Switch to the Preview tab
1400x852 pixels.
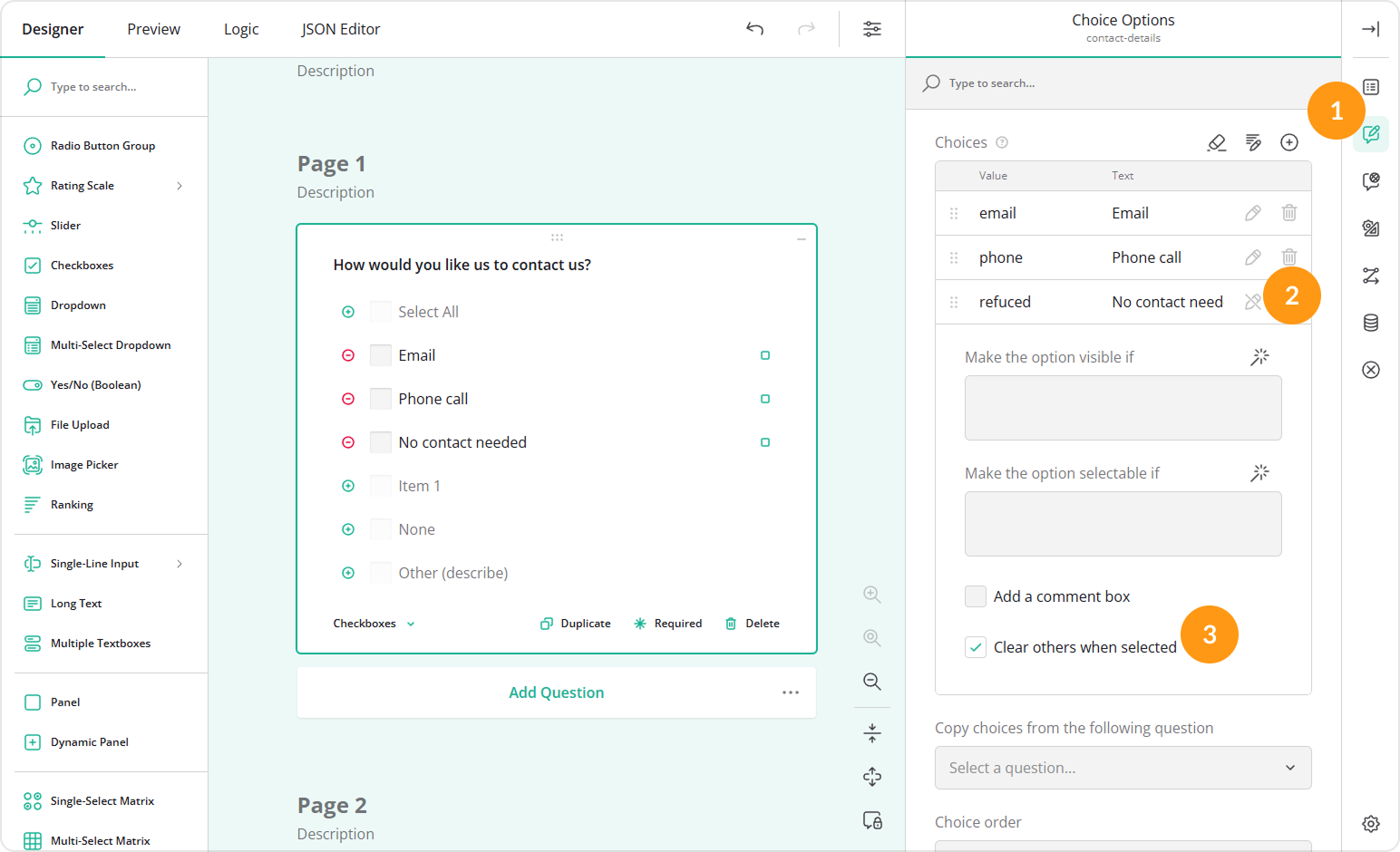tap(153, 29)
